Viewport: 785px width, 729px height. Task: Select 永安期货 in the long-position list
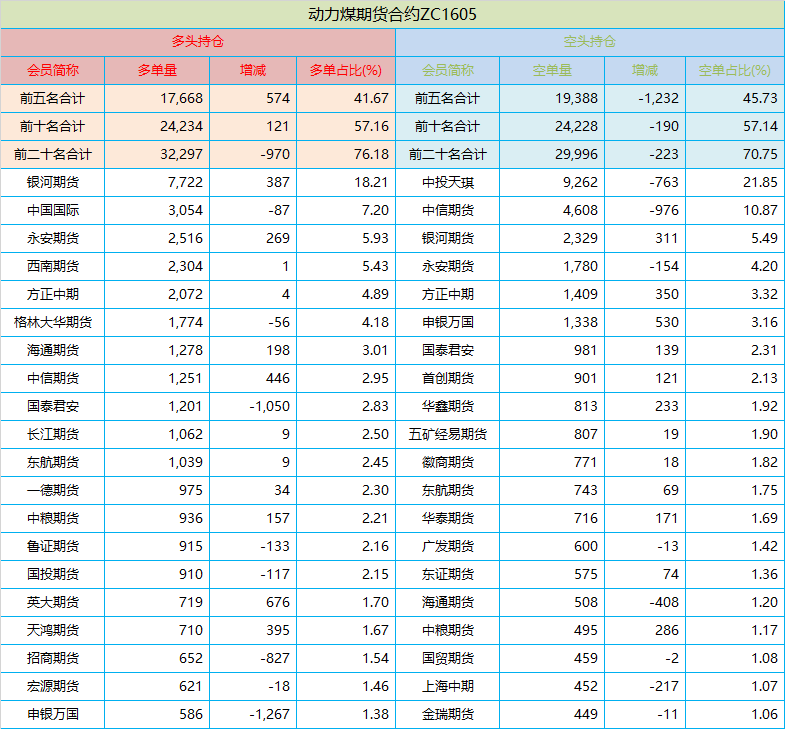(x=53, y=238)
